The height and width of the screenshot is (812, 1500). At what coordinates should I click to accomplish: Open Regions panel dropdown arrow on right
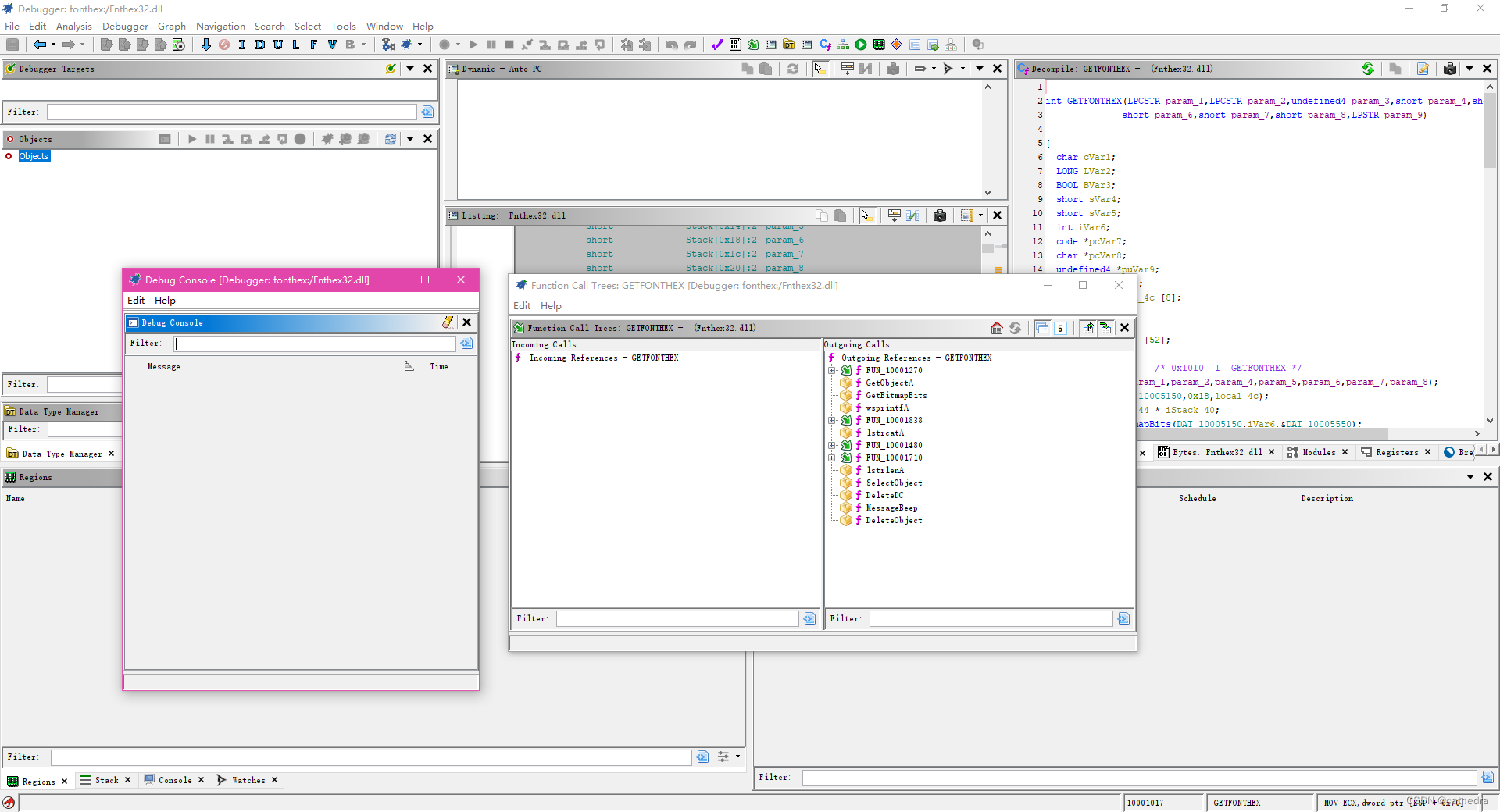pyautogui.click(x=1470, y=476)
